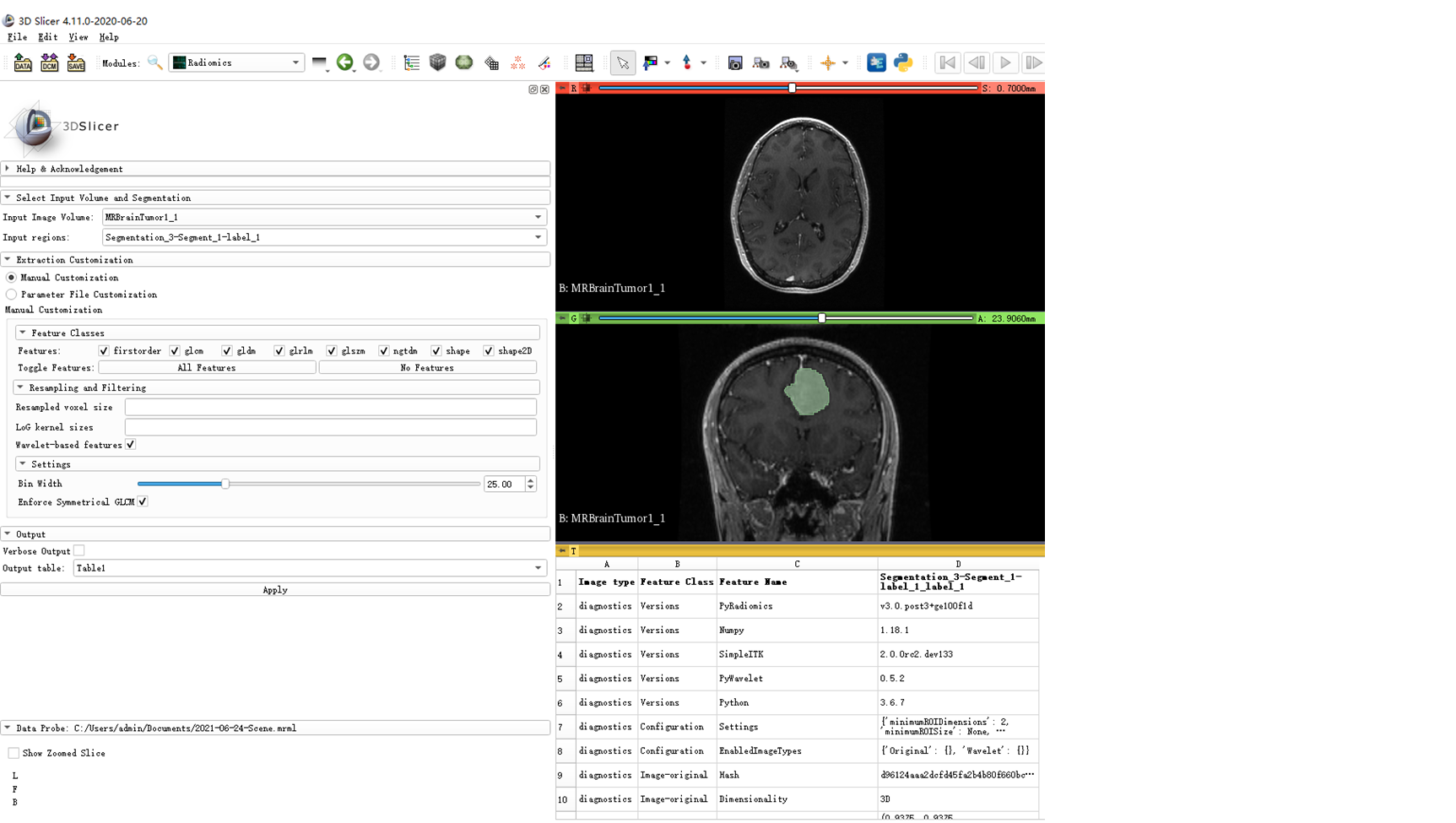The image size is (1456, 823).
Task: Click the SAVE scene icon
Action: pos(76,62)
